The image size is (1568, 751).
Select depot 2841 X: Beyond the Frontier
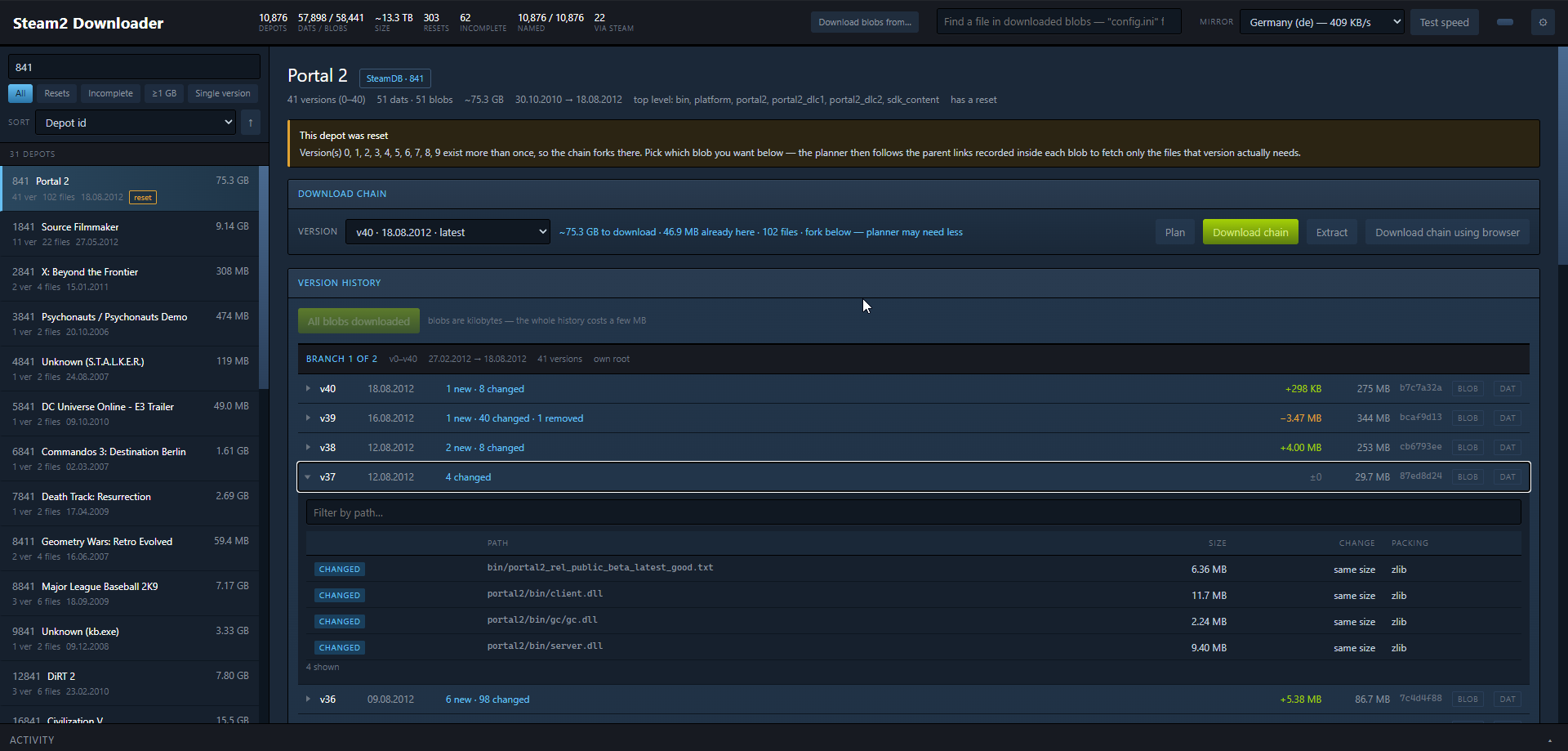coord(131,279)
